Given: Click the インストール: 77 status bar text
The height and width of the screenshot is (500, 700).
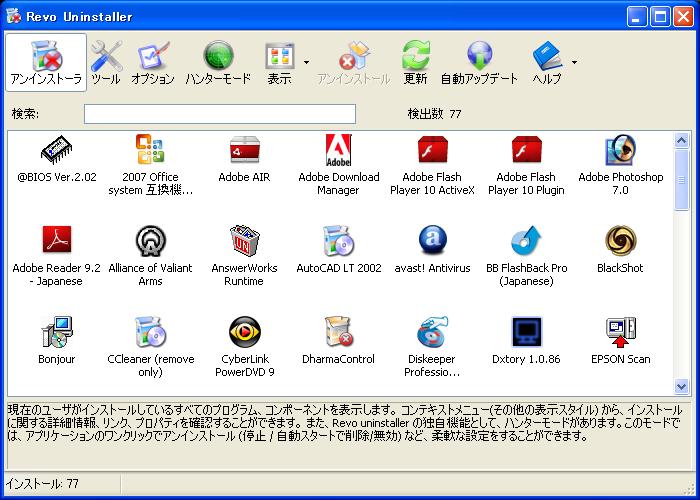Looking at the screenshot, I should 42,484.
